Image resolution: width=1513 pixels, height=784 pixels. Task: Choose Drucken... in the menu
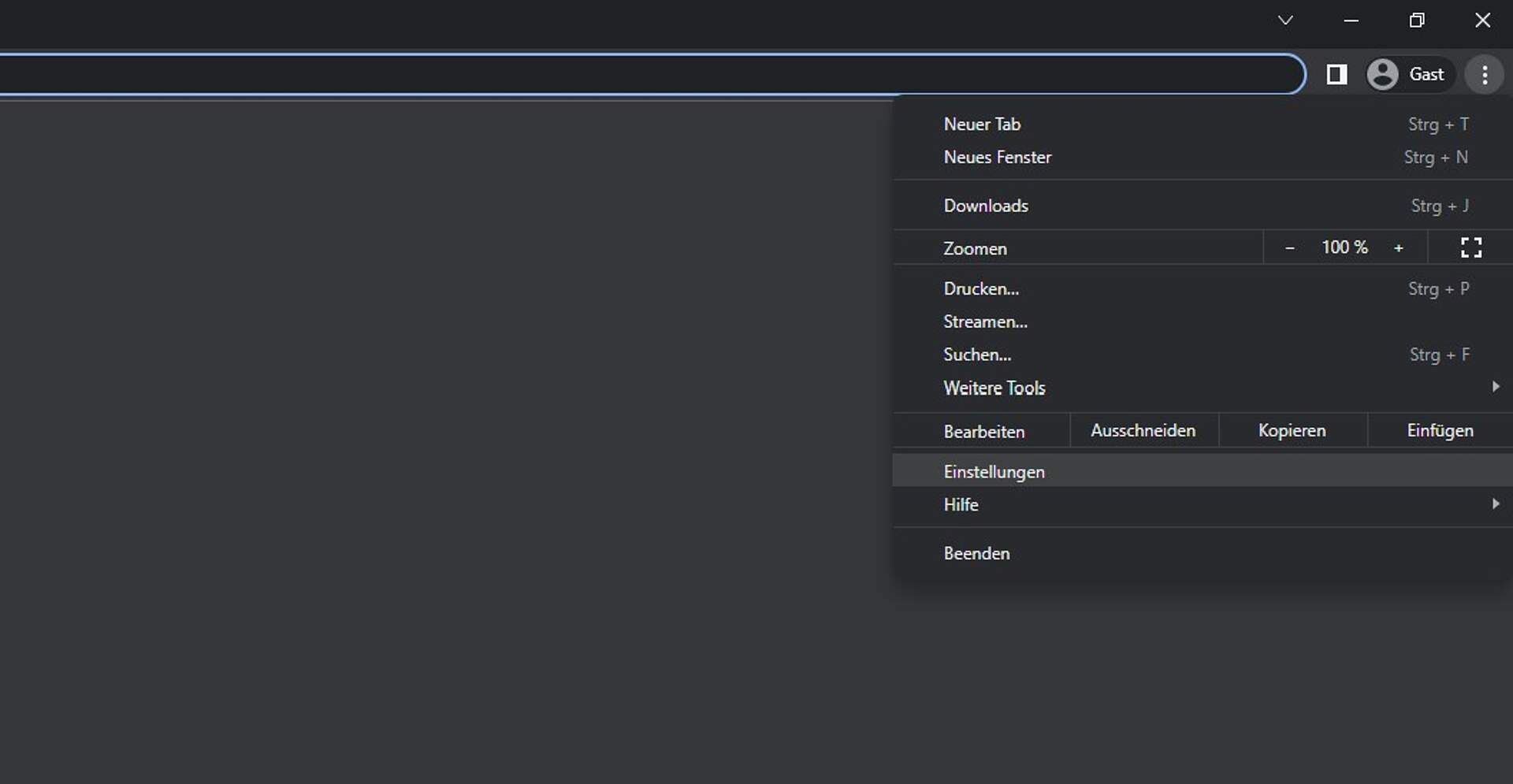(x=981, y=289)
